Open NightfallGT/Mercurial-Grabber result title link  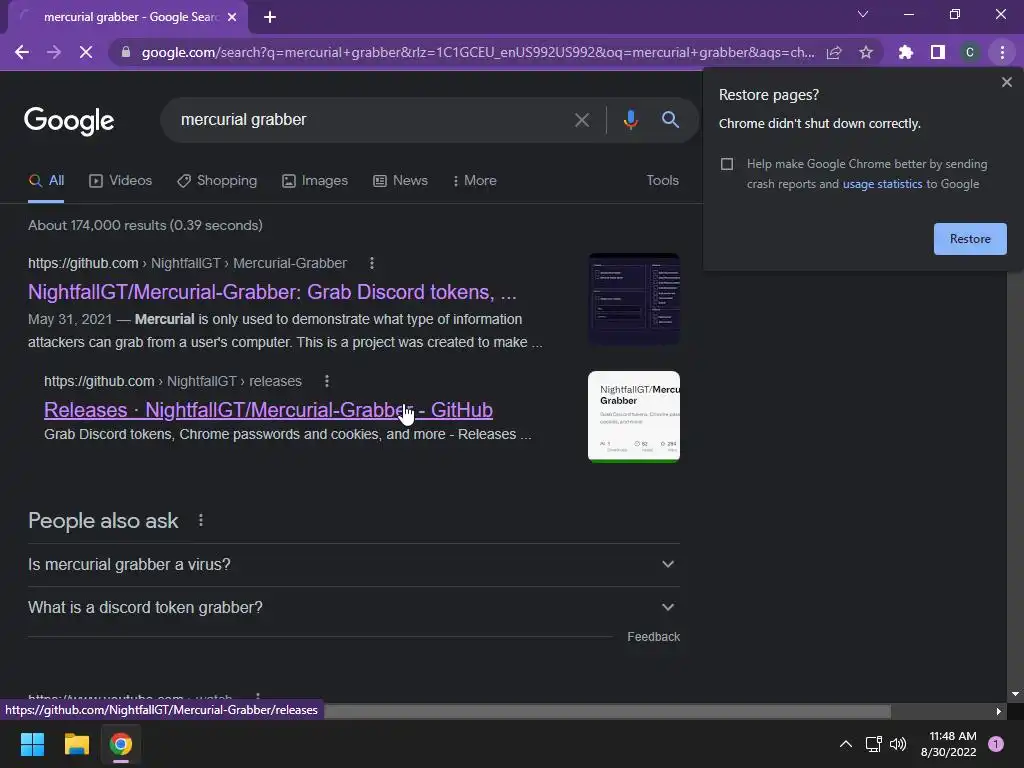[272, 292]
